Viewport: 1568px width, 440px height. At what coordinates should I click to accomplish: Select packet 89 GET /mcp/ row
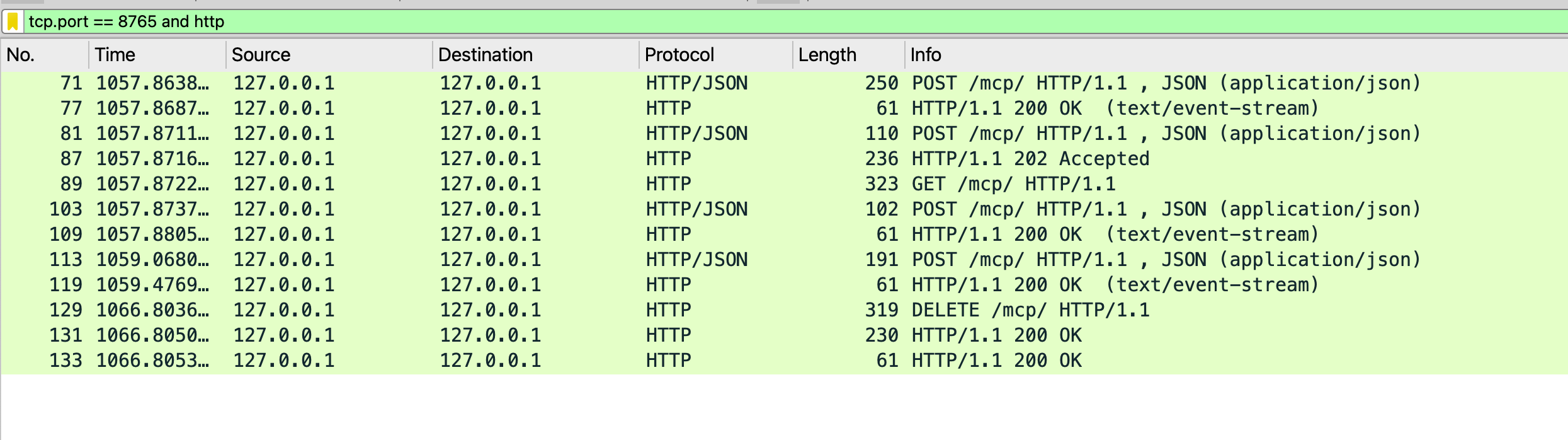784,184
